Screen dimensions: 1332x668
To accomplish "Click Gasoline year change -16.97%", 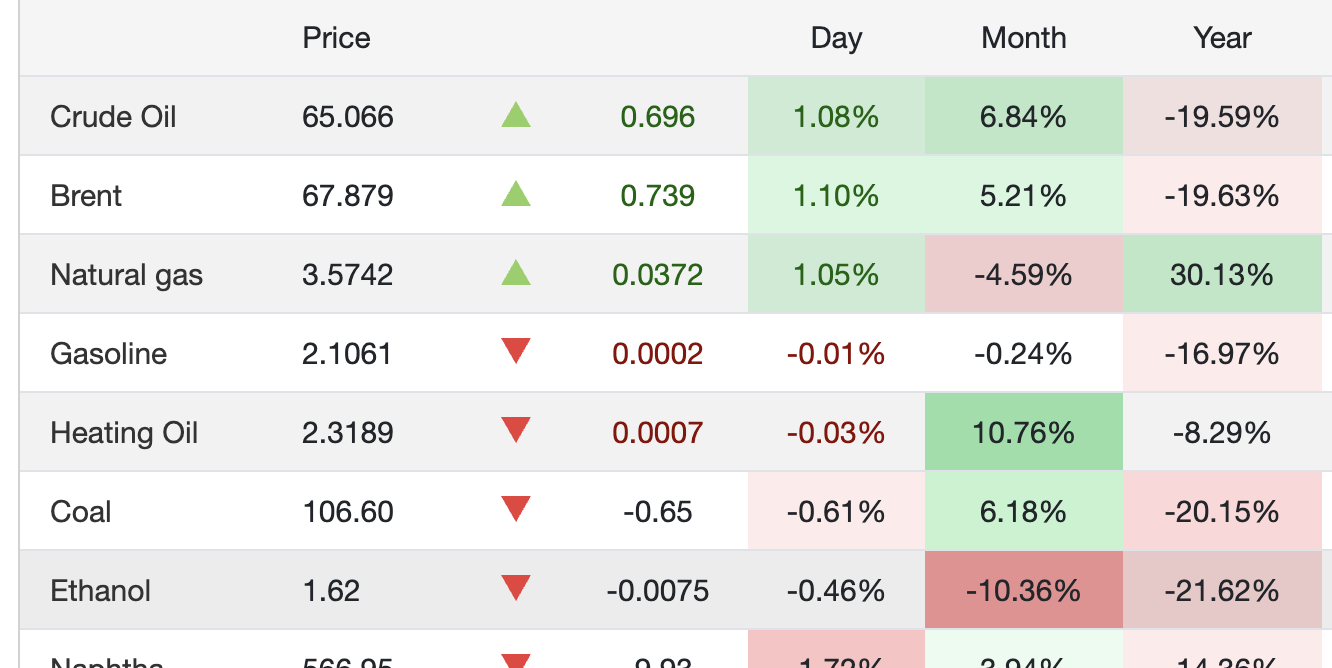I will point(1222,354).
